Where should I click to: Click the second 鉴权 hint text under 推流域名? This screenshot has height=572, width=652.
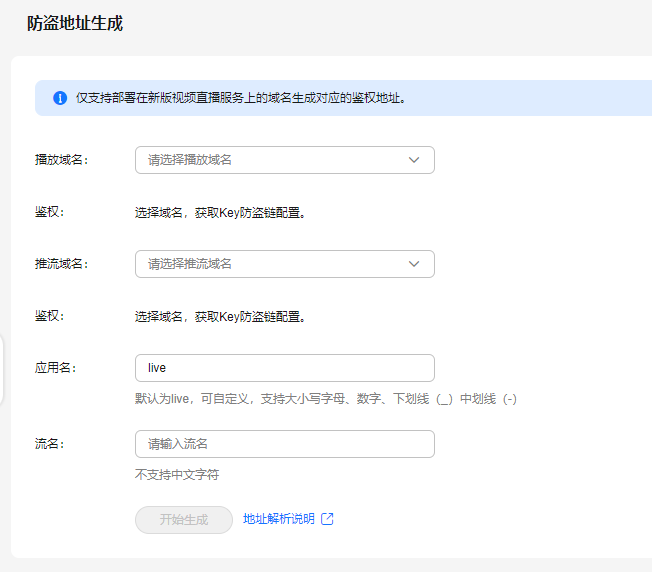220,316
